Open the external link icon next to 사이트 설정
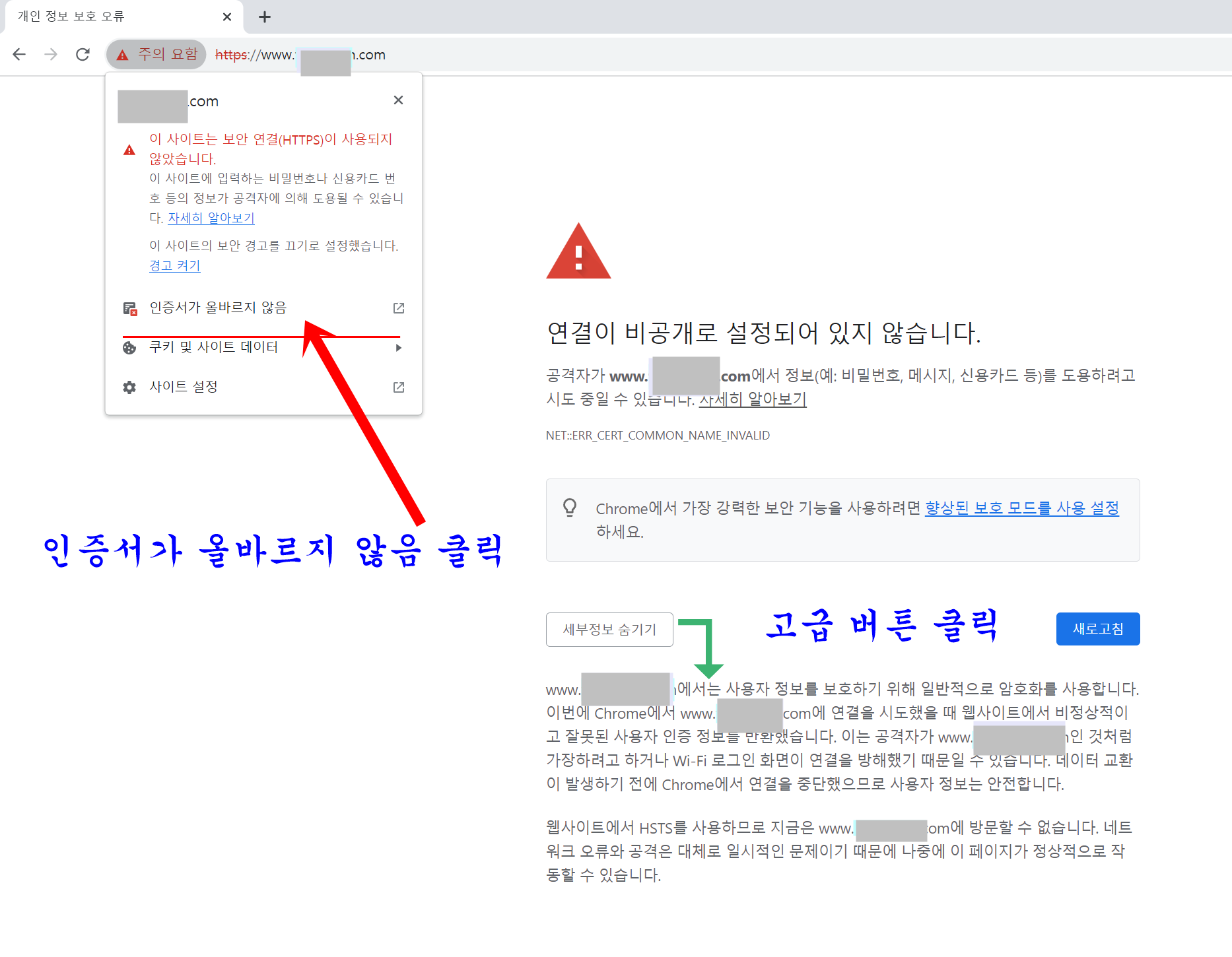The height and width of the screenshot is (957, 1232). (398, 387)
